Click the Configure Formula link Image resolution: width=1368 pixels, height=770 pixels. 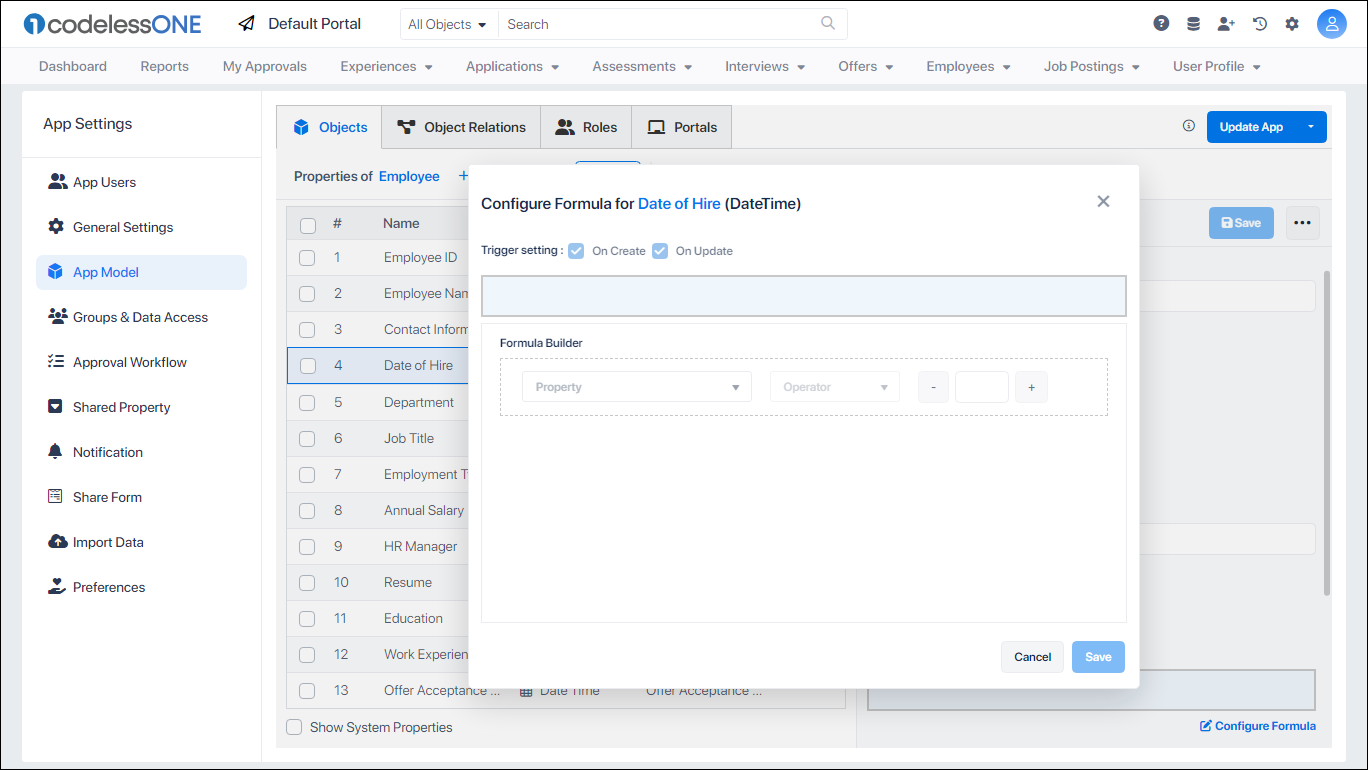click(1258, 726)
